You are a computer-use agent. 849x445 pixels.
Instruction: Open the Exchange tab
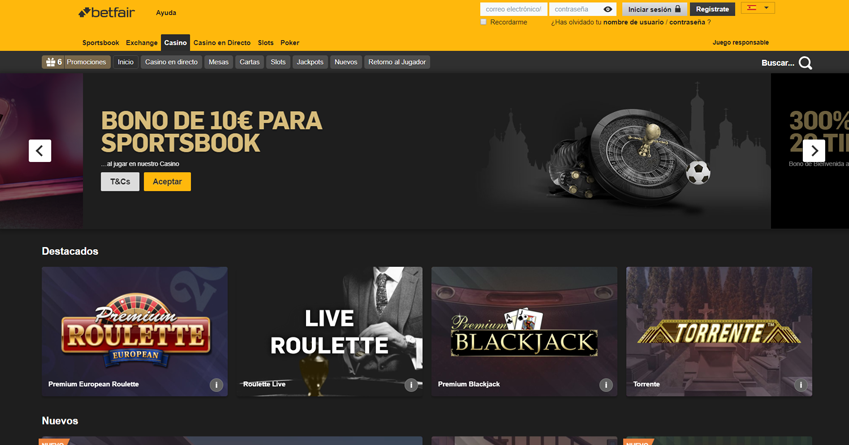(x=142, y=43)
